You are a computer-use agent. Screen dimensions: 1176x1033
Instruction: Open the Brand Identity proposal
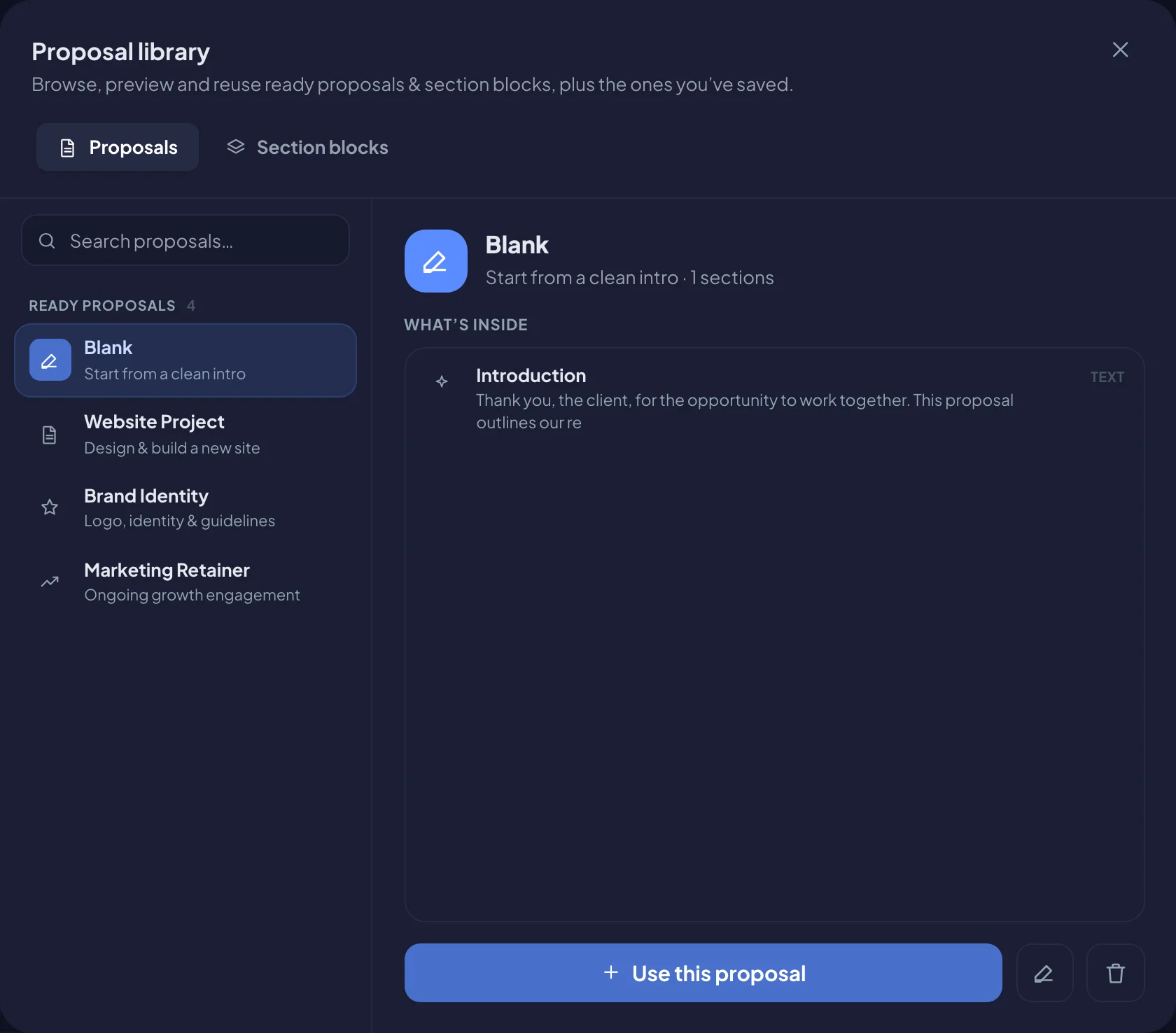pyautogui.click(x=185, y=508)
